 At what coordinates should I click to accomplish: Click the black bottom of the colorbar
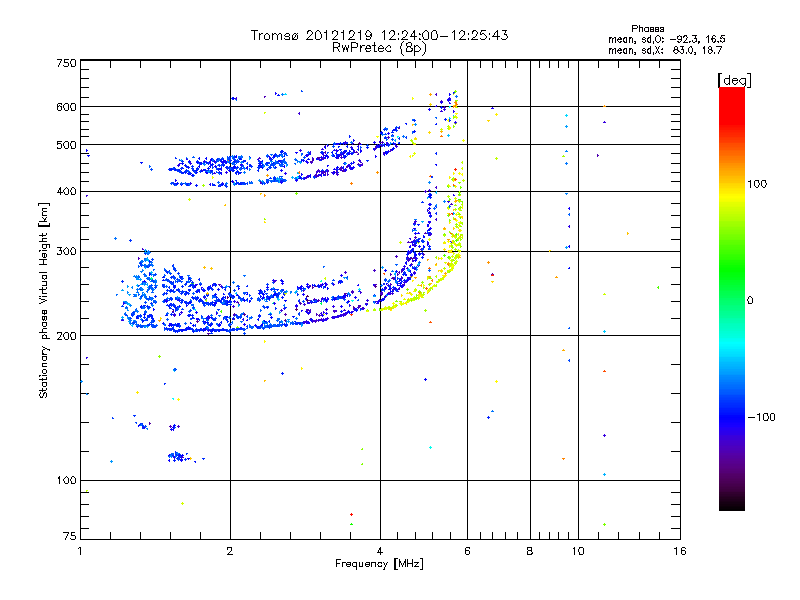coord(732,503)
